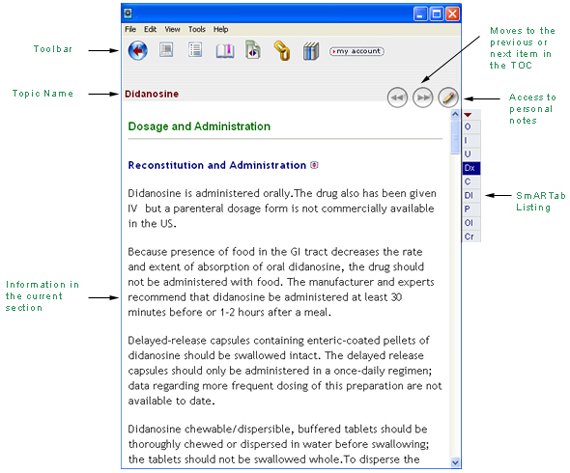Toggle the Reconstitution and Administration section marker
The width and height of the screenshot is (570, 473).
(314, 165)
